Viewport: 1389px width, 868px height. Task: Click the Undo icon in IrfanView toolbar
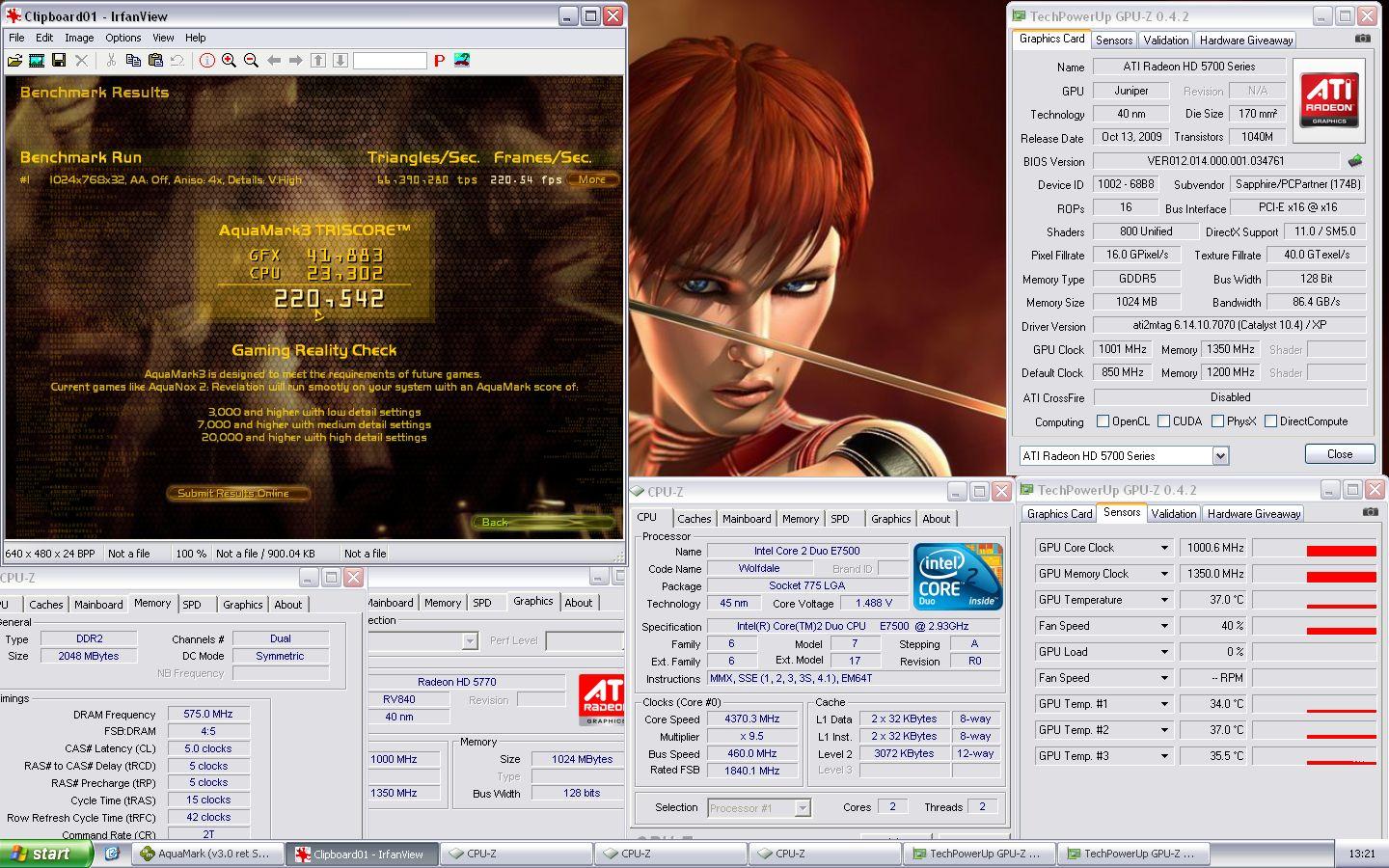click(x=177, y=60)
